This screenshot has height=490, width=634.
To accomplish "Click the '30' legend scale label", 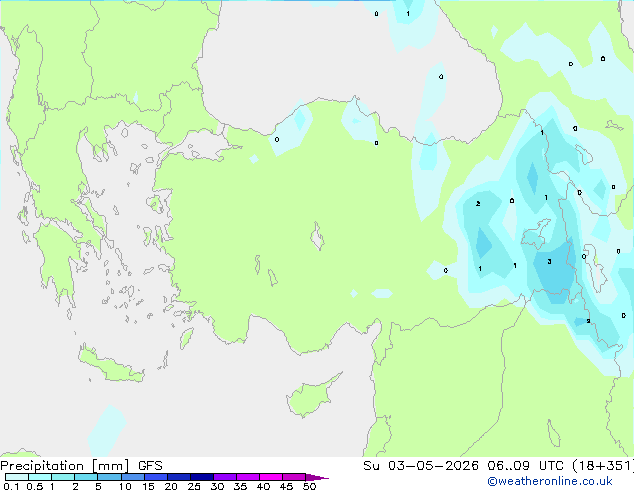I will 217,486.
